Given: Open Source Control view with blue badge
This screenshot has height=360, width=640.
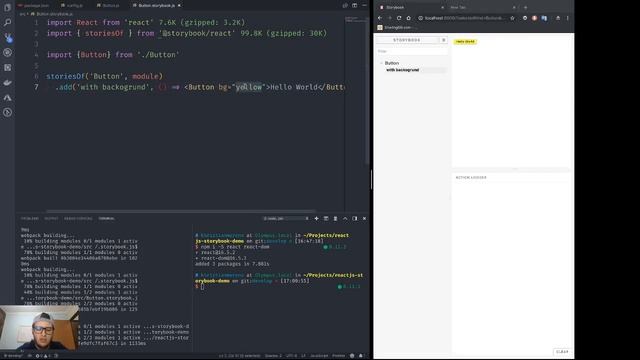Looking at the screenshot, I should [x=7, y=38].
